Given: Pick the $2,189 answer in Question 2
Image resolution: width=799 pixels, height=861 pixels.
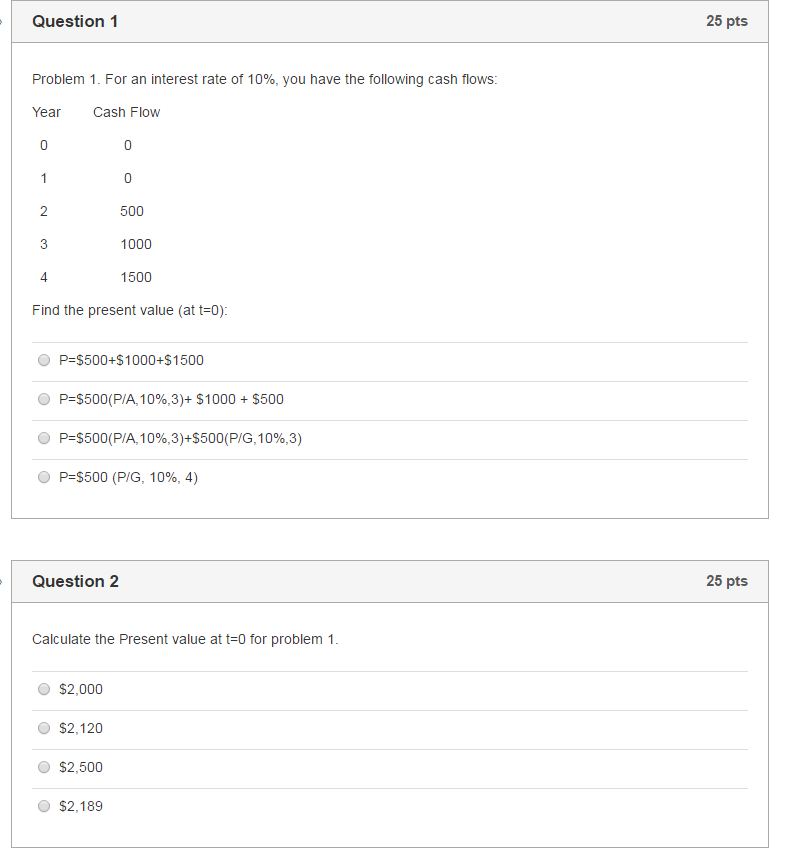Looking at the screenshot, I should pyautogui.click(x=43, y=806).
